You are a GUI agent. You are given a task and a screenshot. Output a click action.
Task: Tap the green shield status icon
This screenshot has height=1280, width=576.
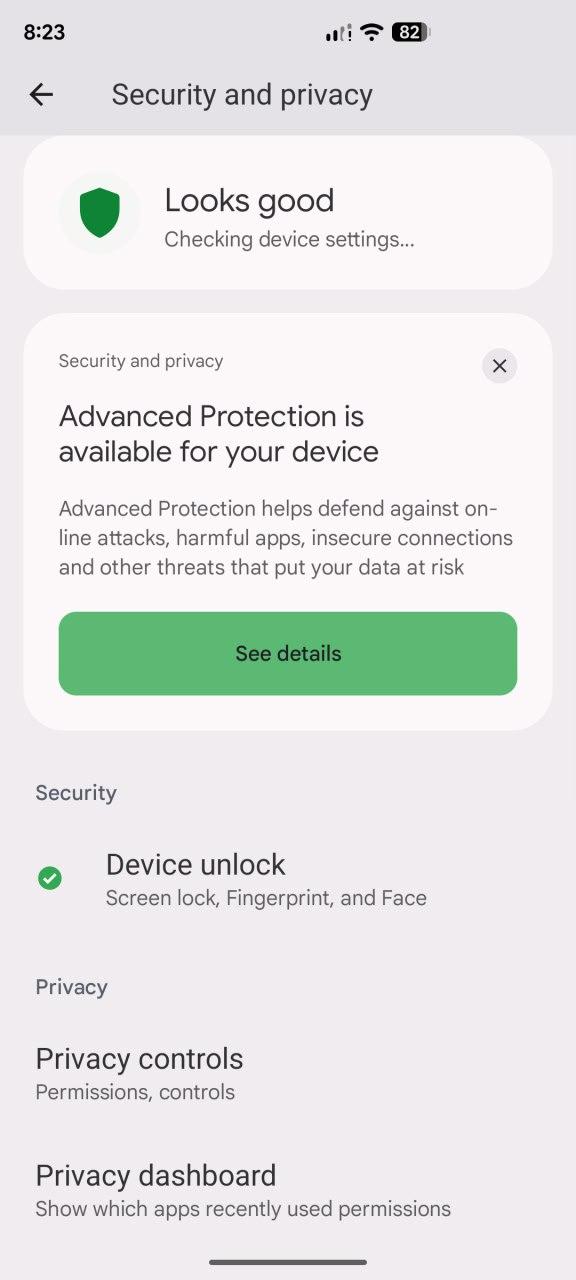pos(99,213)
